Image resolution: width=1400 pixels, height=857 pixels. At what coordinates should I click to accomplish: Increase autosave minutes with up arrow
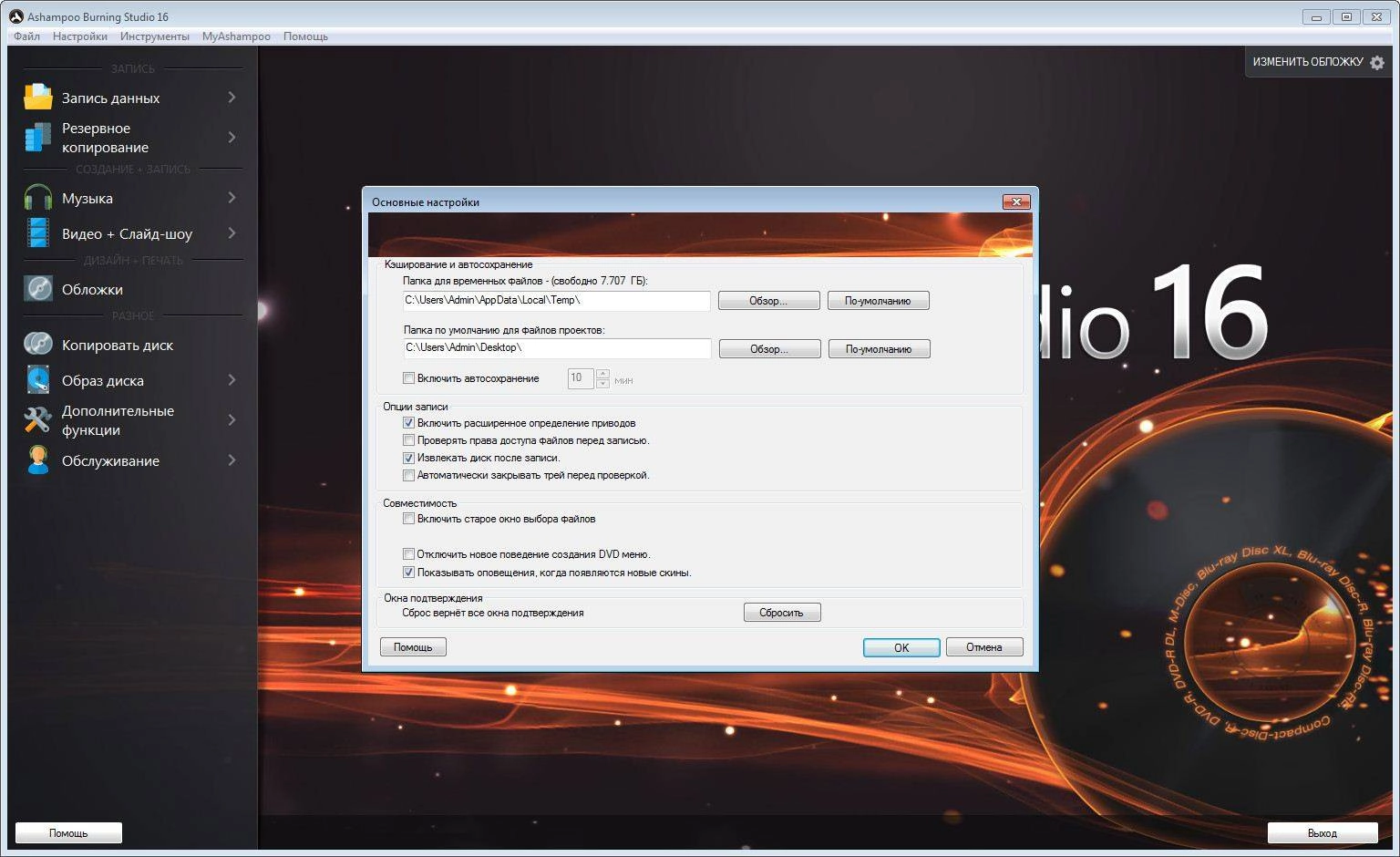[x=602, y=374]
